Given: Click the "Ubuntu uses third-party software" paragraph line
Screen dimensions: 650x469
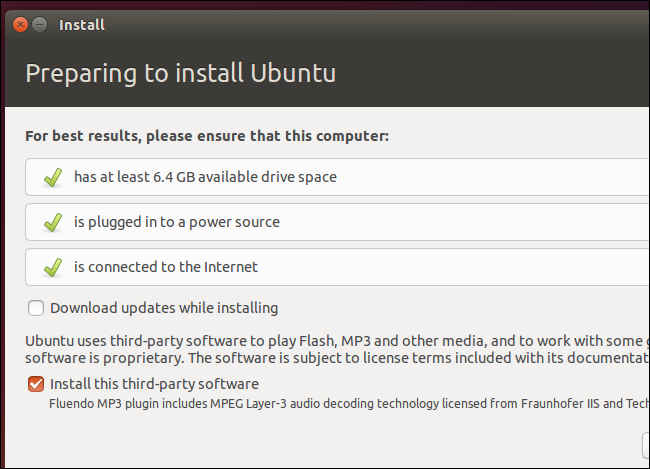Looking at the screenshot, I should [x=330, y=340].
